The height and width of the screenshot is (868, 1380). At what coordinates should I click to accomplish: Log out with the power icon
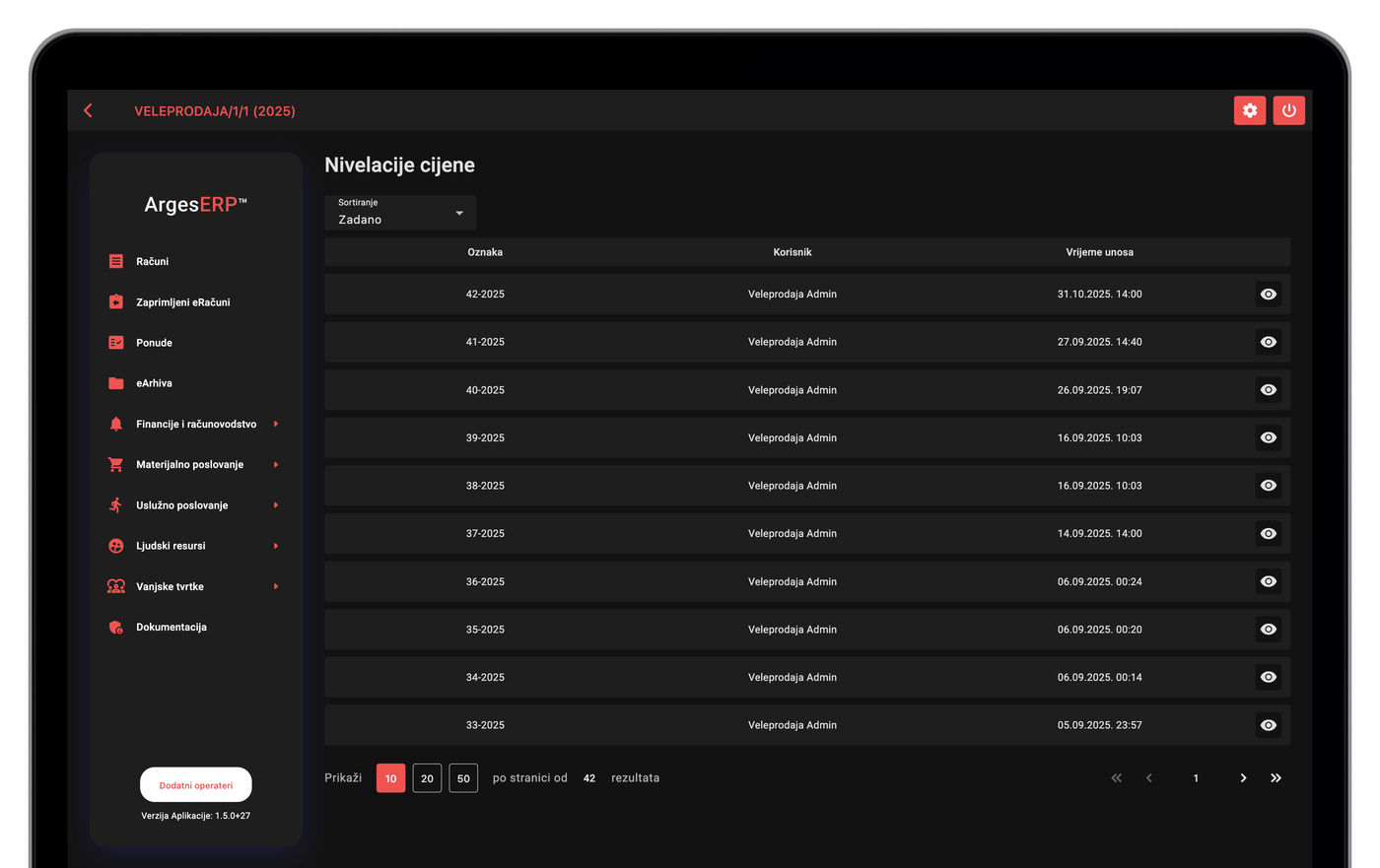tap(1288, 110)
